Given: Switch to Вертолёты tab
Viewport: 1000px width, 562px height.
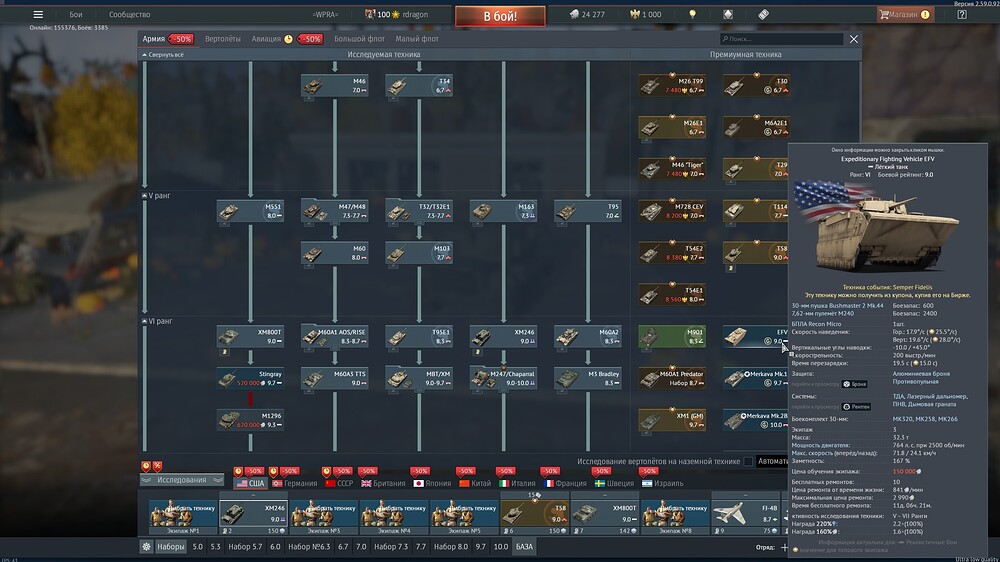Looking at the screenshot, I should [223, 39].
